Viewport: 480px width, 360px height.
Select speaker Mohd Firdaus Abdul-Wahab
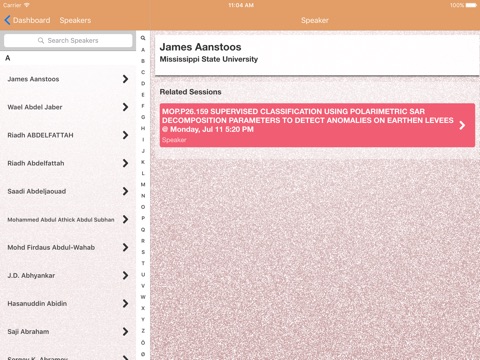[68, 247]
